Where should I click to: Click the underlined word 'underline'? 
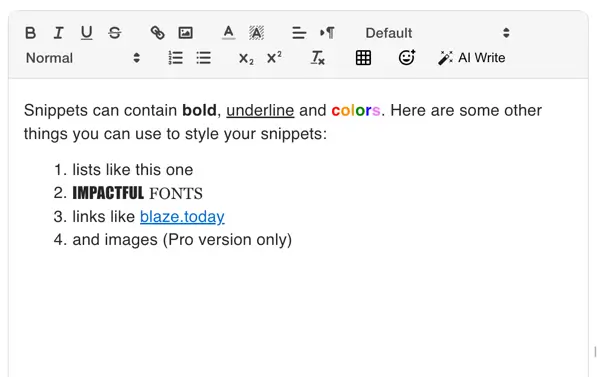click(x=260, y=110)
